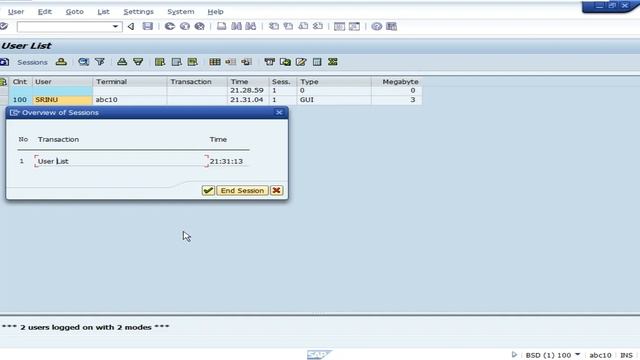The image size is (640, 360).
Task: Go to the last page icon
Action: 318,27
